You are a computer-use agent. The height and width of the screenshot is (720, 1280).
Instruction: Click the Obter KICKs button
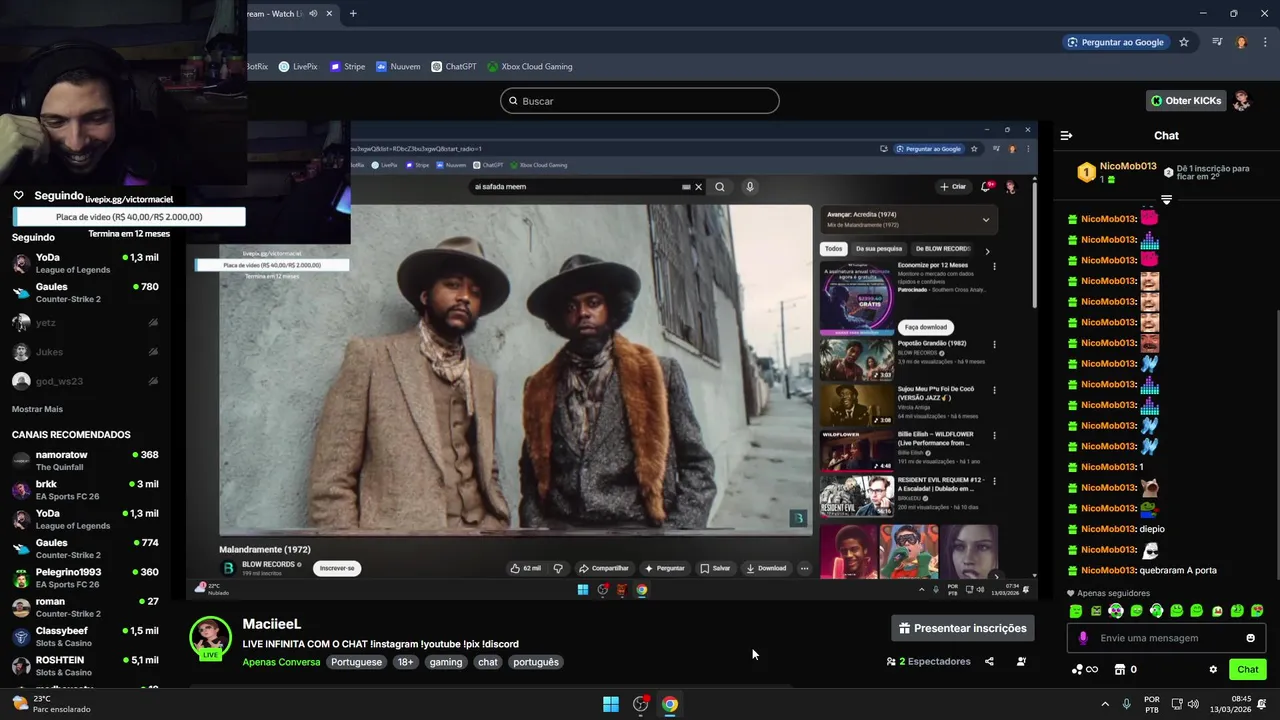[x=1186, y=100]
